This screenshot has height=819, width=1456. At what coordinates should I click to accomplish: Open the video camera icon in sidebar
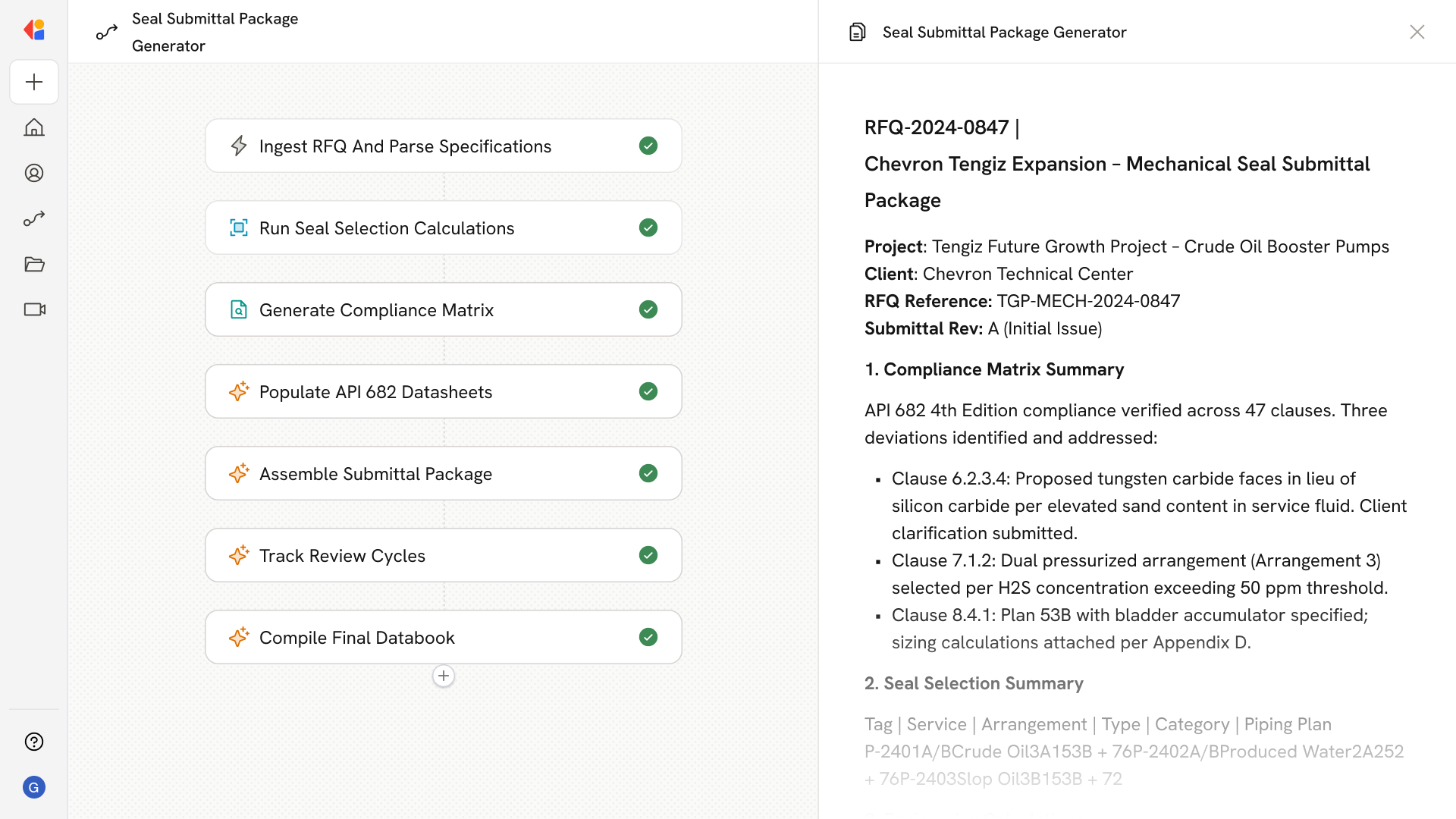34,309
